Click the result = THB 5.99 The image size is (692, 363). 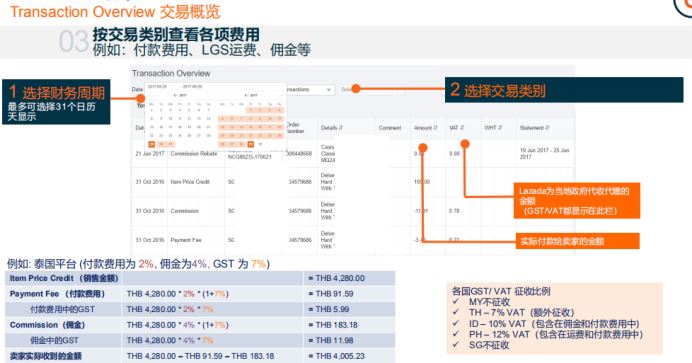(x=329, y=309)
